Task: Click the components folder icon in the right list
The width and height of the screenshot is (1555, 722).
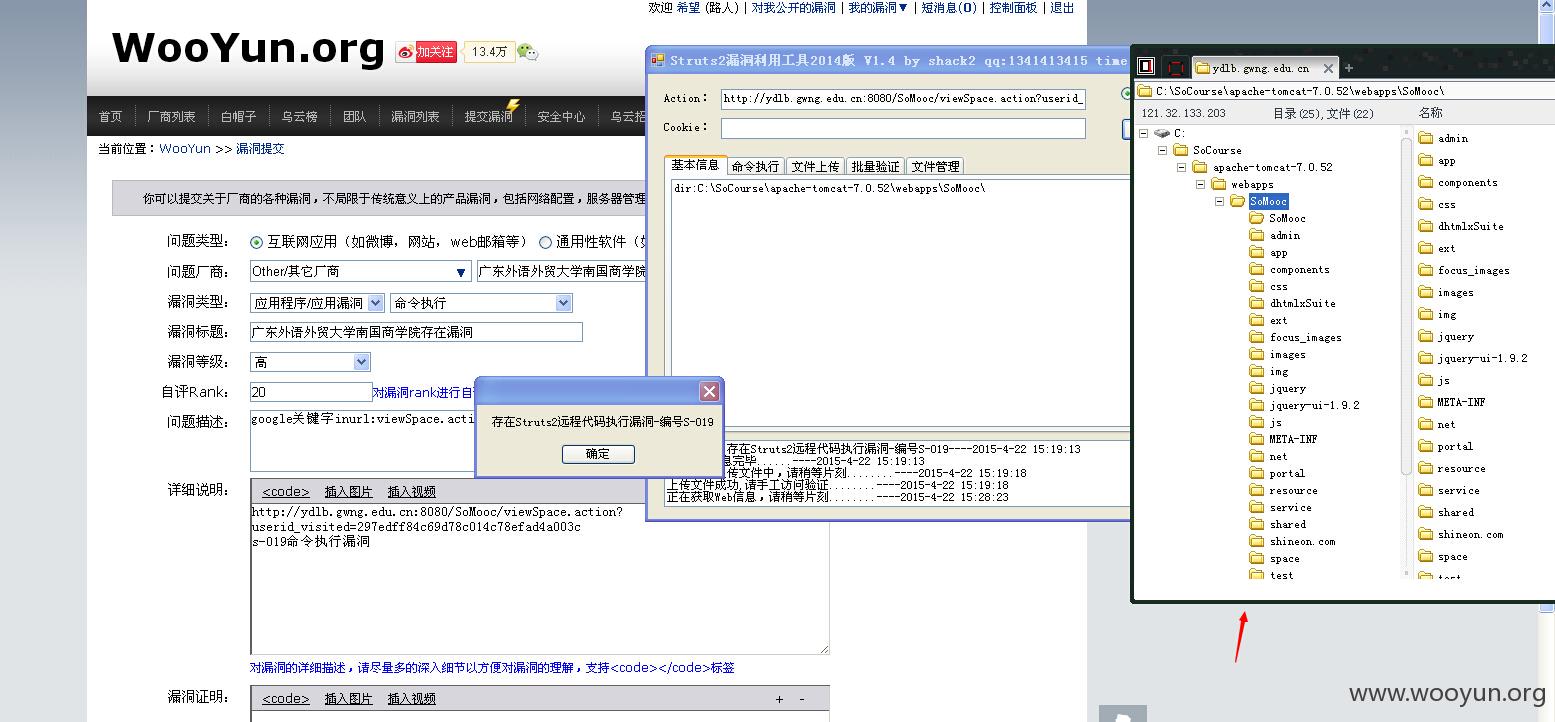Action: tap(1426, 182)
